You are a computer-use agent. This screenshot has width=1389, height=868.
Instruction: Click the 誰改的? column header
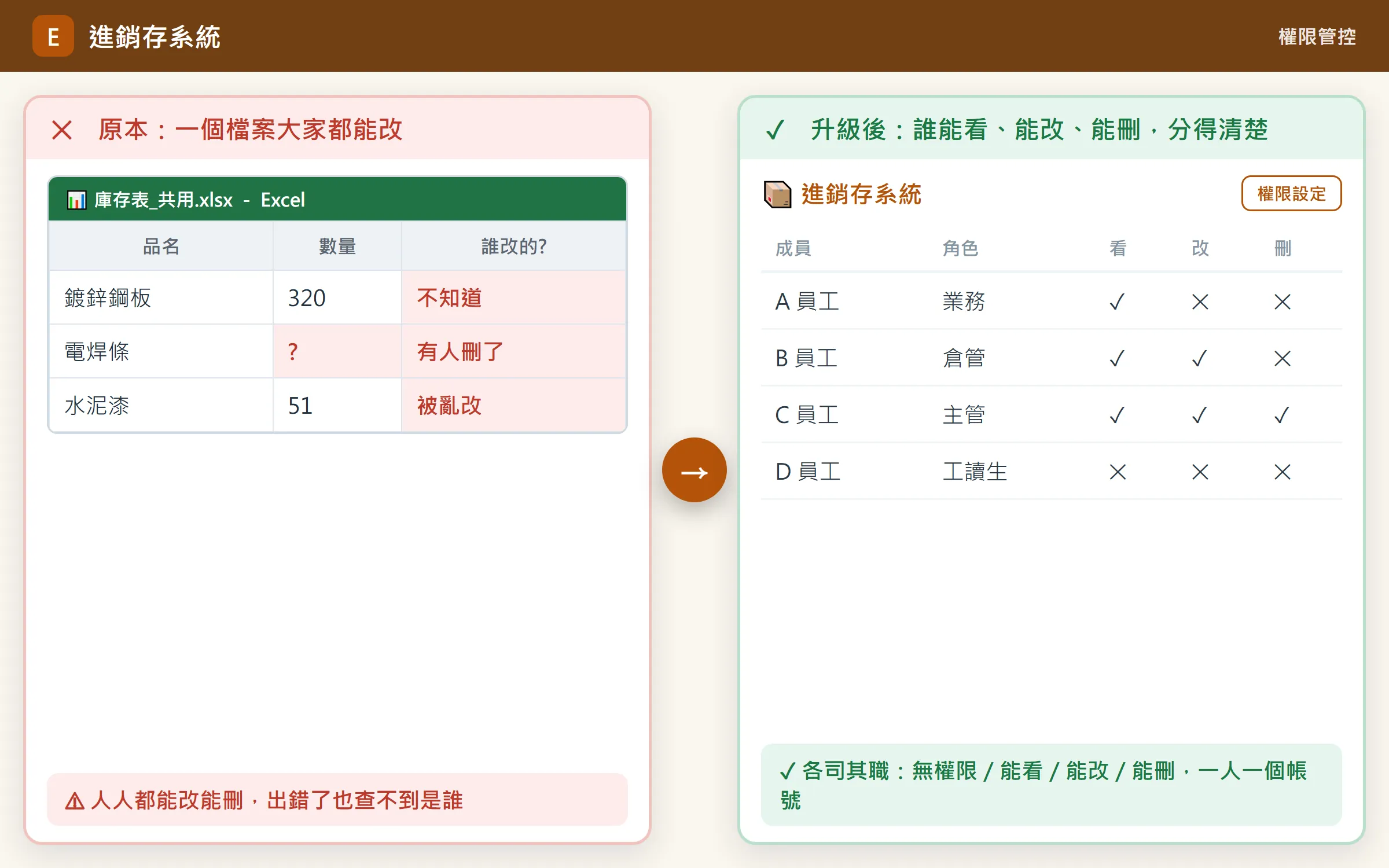(514, 246)
